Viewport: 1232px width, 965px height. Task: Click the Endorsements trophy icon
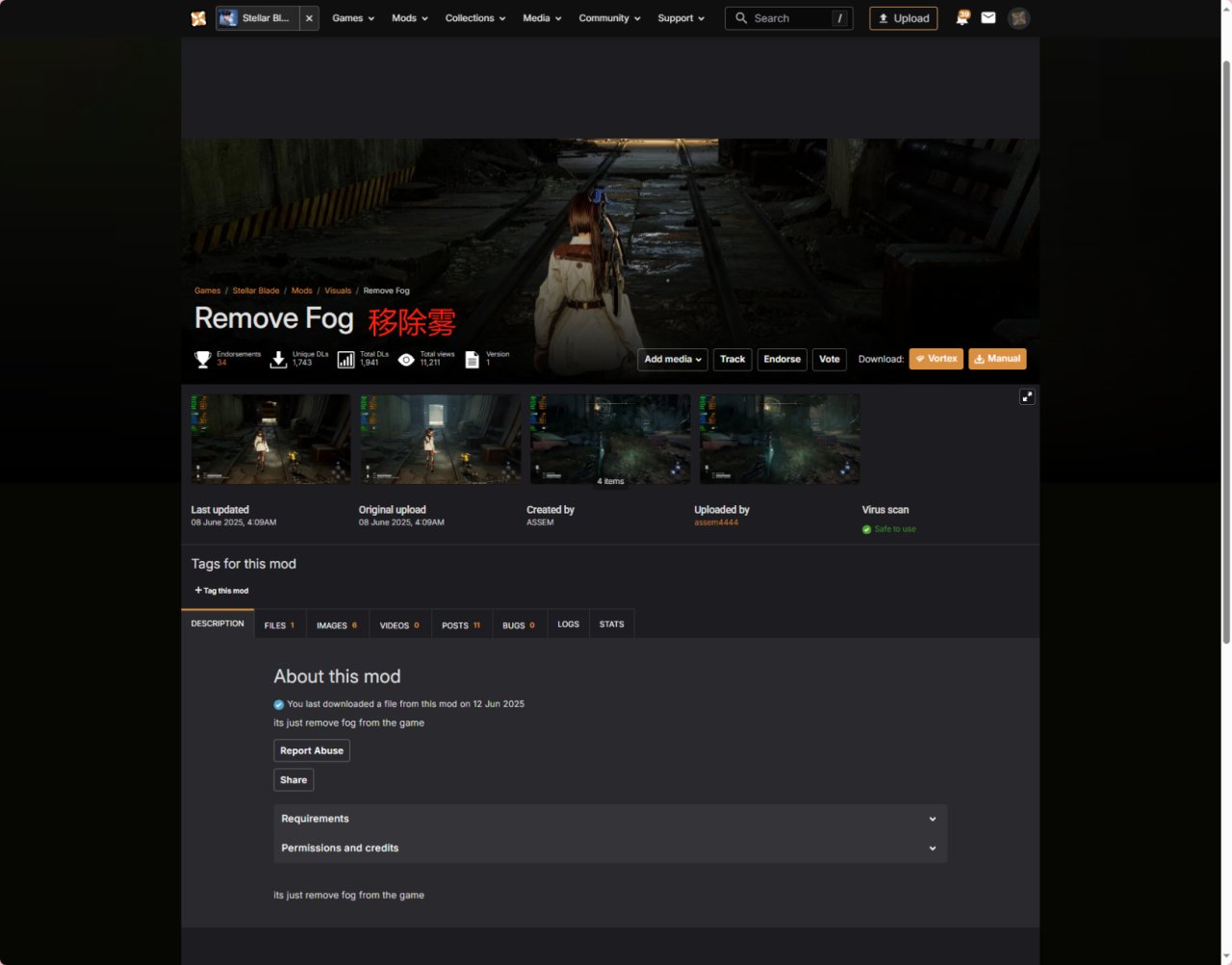point(203,359)
